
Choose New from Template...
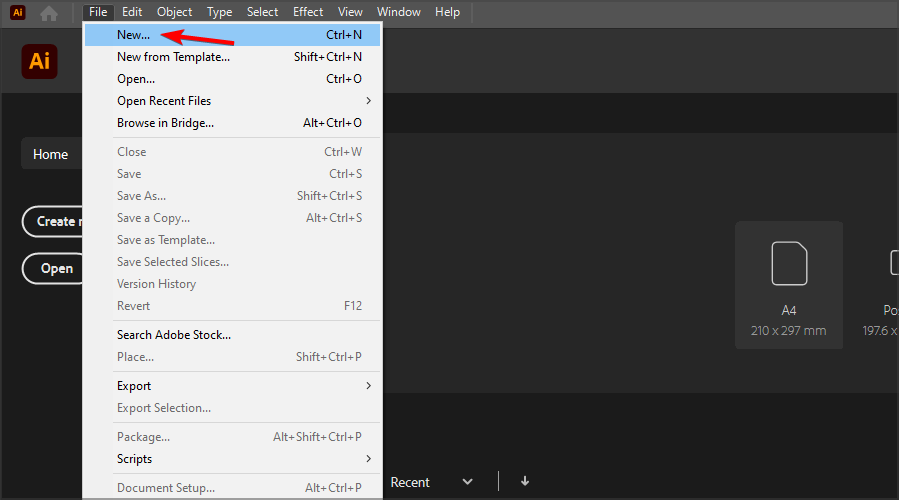[x=232, y=57]
